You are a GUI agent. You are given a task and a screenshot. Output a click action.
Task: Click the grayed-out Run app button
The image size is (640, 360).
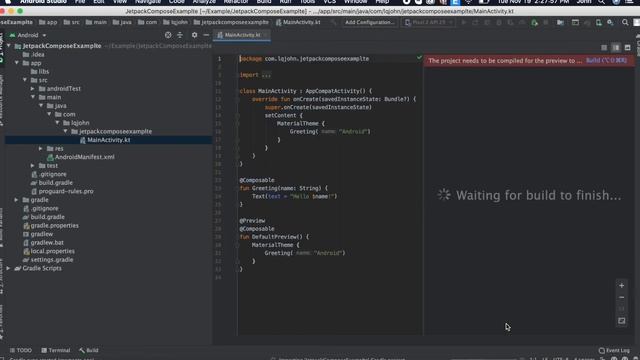(x=464, y=22)
